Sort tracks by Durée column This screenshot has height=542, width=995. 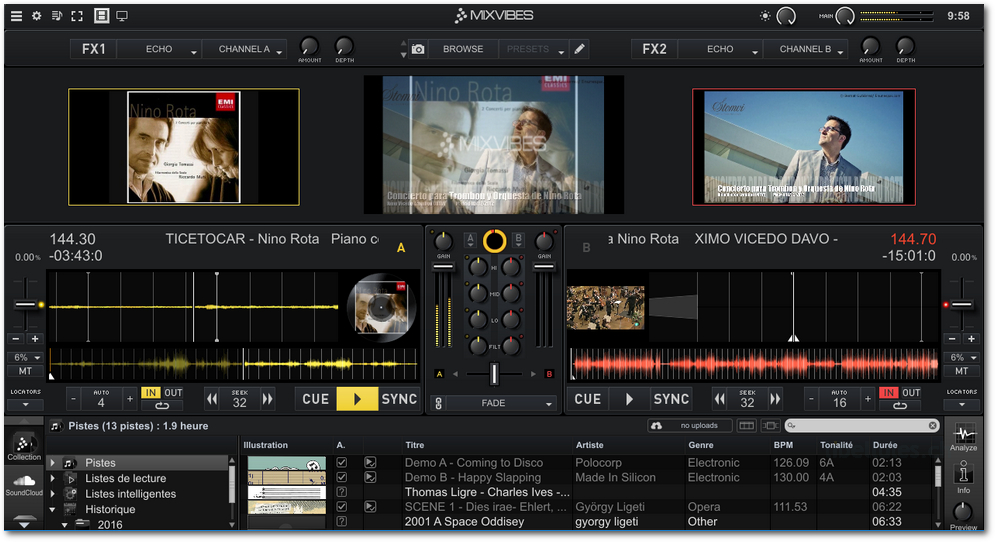[885, 445]
